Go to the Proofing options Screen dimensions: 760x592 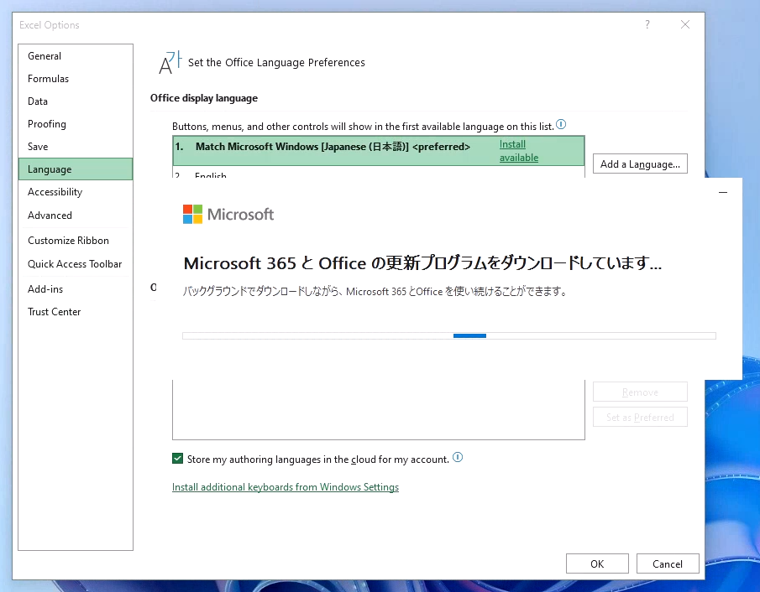76,124
